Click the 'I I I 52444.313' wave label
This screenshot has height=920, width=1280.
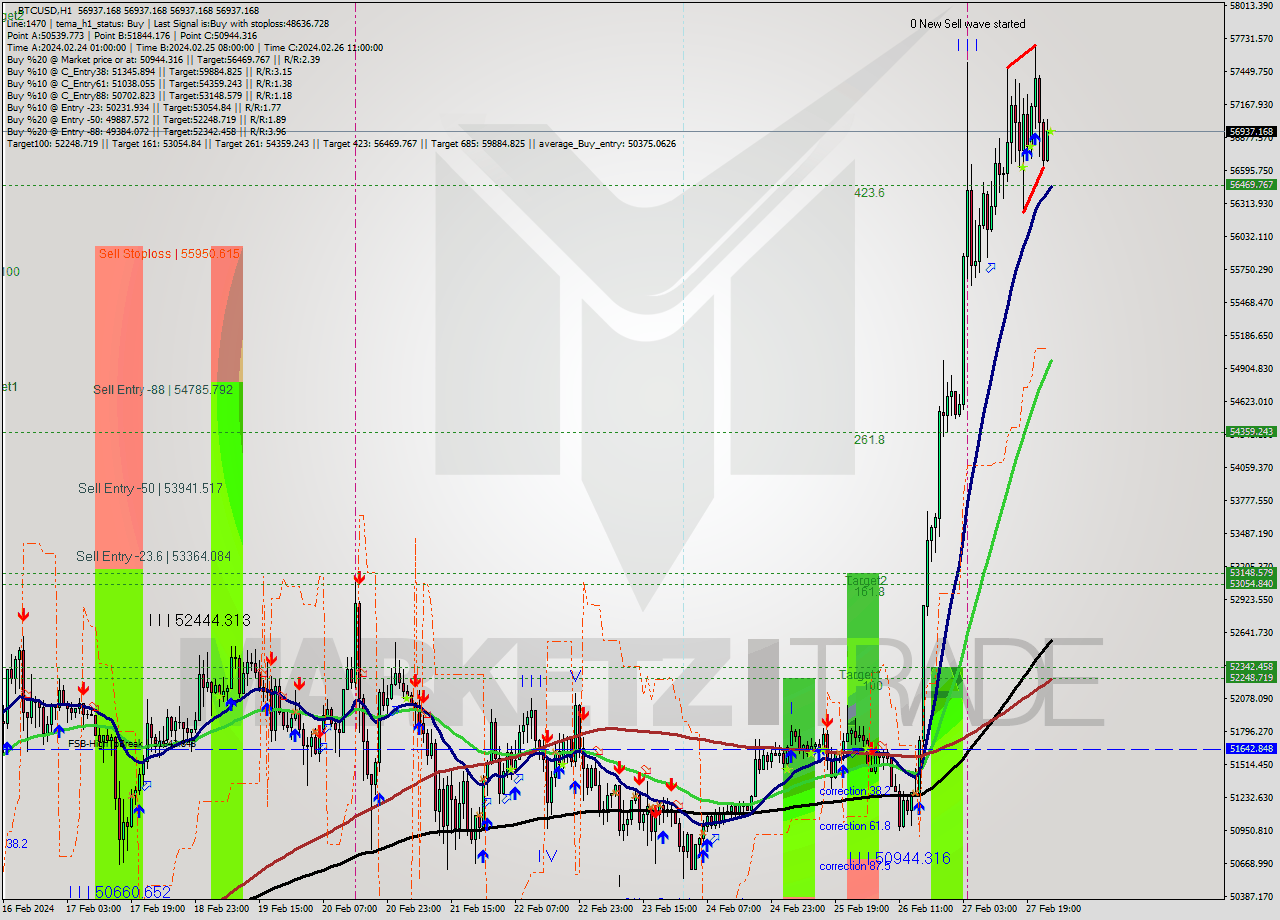click(198, 621)
